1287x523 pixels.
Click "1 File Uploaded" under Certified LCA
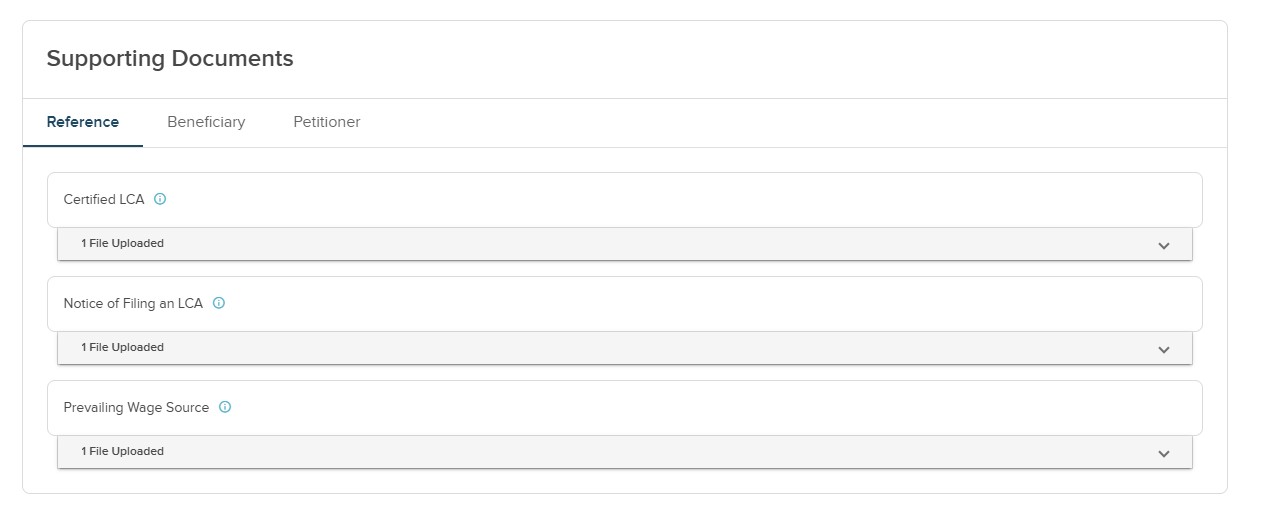(122, 243)
